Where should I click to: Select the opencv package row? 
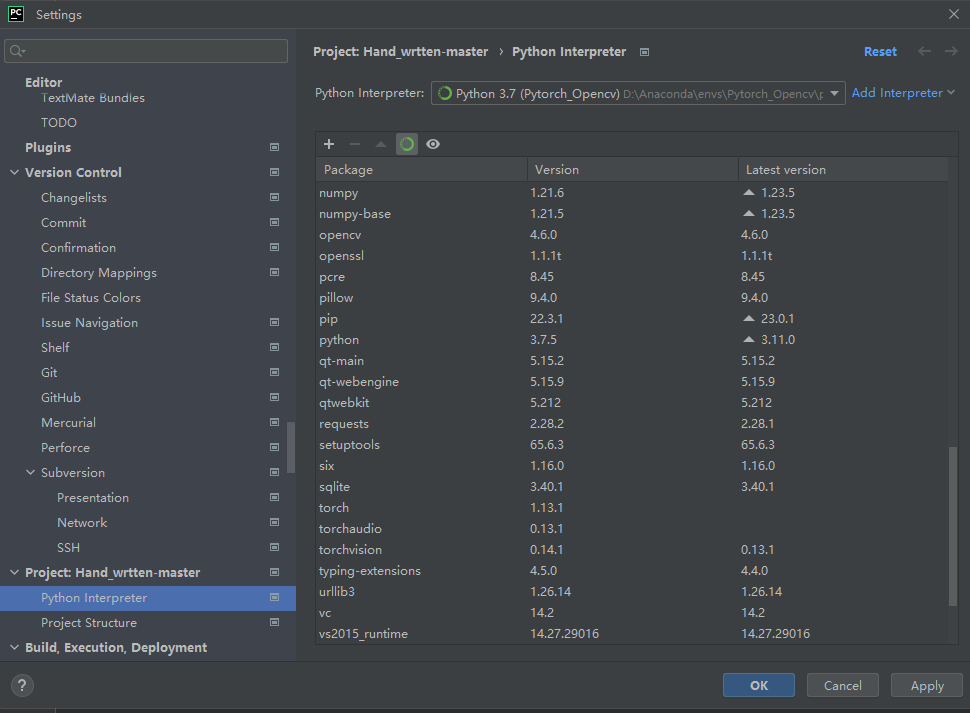[x=632, y=234]
